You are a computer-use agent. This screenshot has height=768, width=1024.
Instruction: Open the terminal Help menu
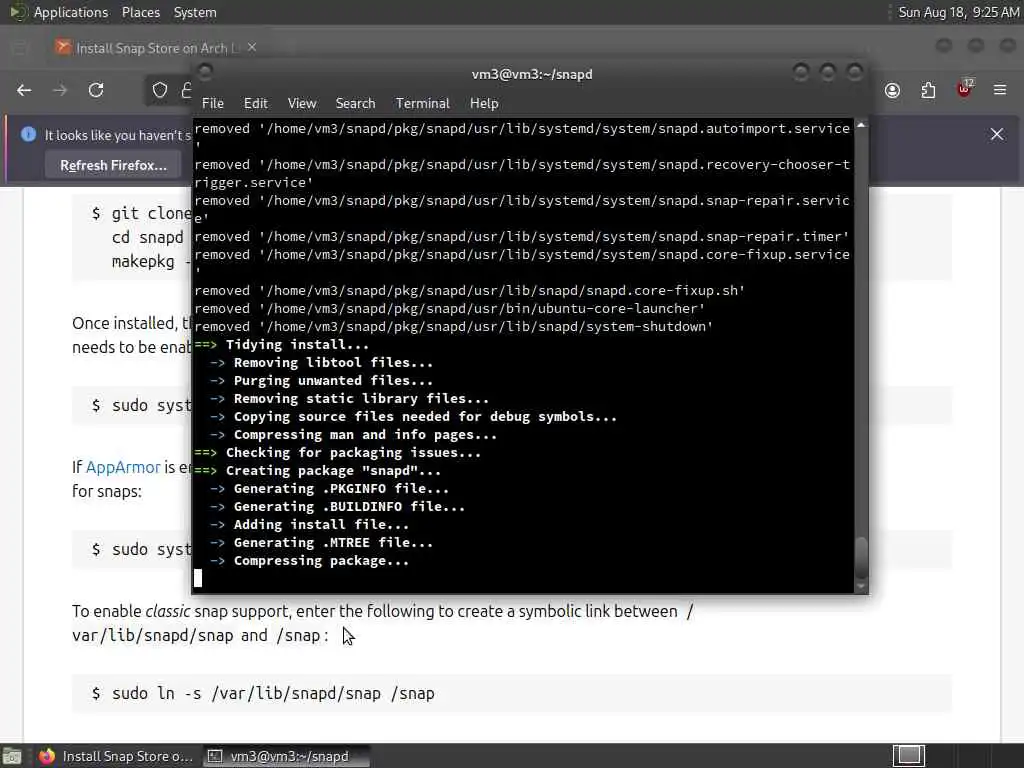(484, 103)
